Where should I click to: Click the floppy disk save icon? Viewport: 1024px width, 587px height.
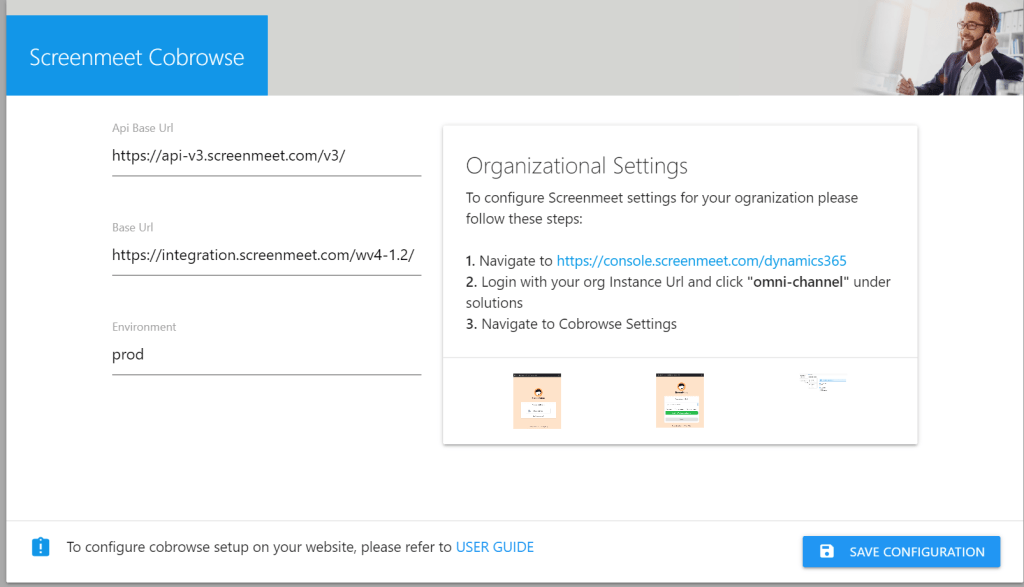[827, 551]
